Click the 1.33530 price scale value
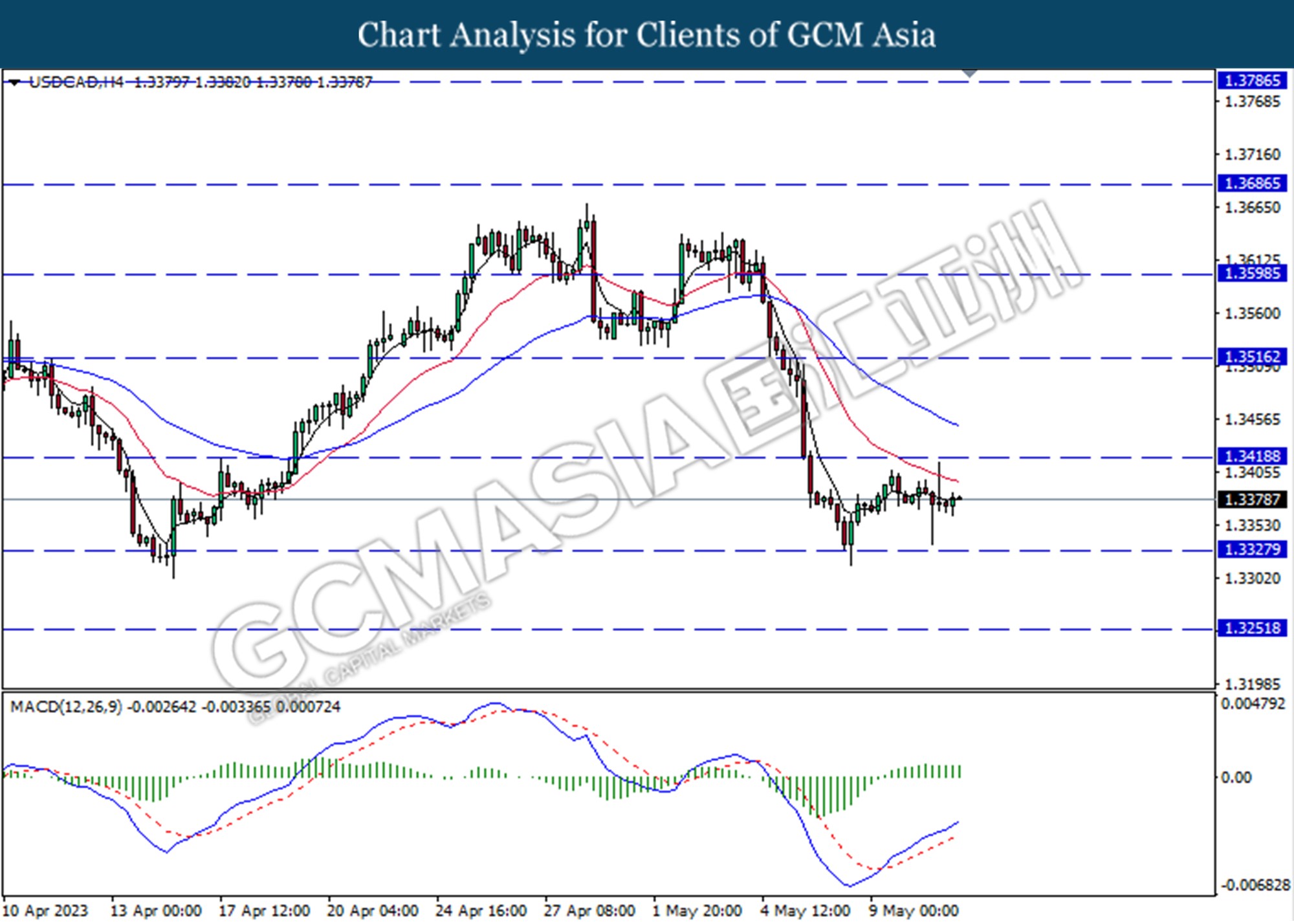The image size is (1294, 924). (x=1253, y=525)
